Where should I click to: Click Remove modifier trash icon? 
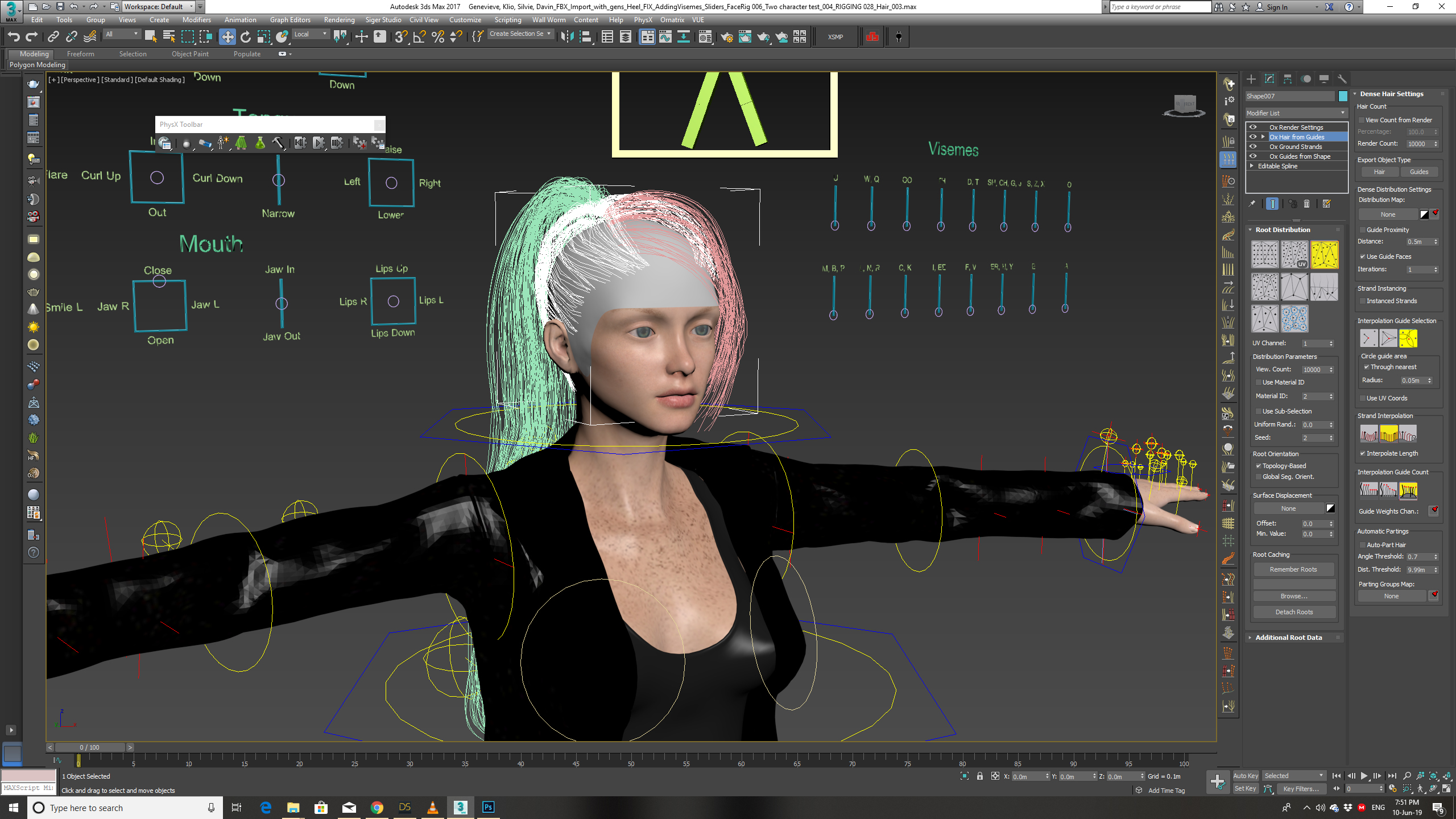[x=1307, y=204]
